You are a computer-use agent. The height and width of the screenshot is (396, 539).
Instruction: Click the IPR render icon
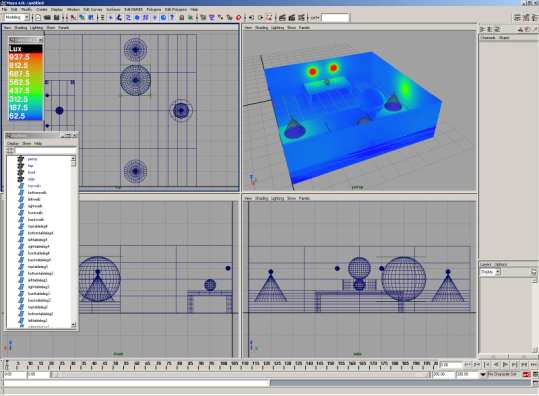click(292, 18)
